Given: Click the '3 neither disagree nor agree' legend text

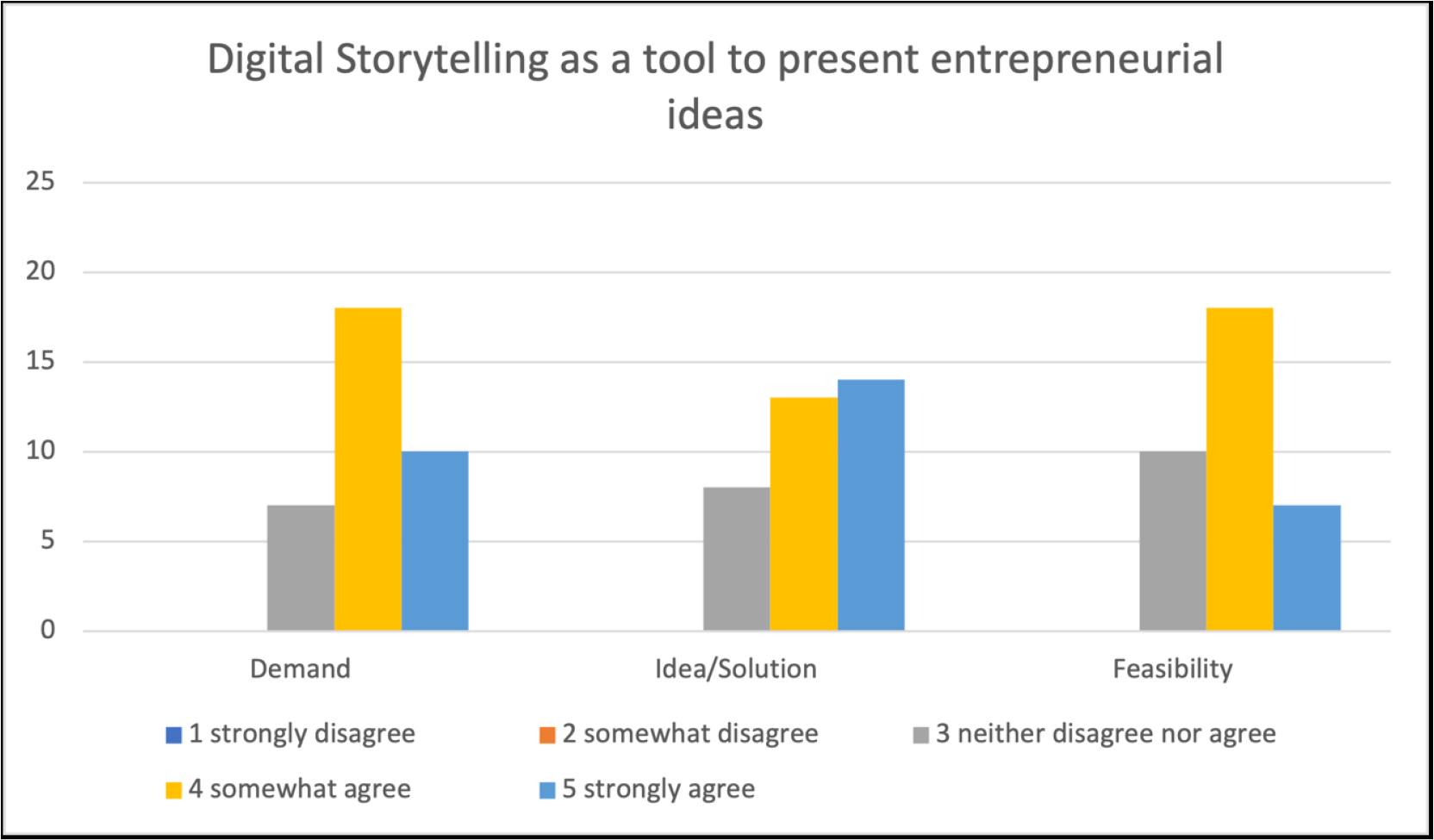Looking at the screenshot, I should (x=1106, y=734).
